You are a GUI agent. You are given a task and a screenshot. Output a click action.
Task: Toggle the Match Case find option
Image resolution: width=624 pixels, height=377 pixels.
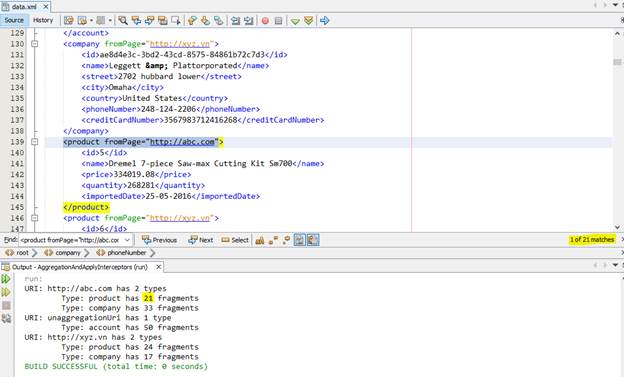point(260,240)
